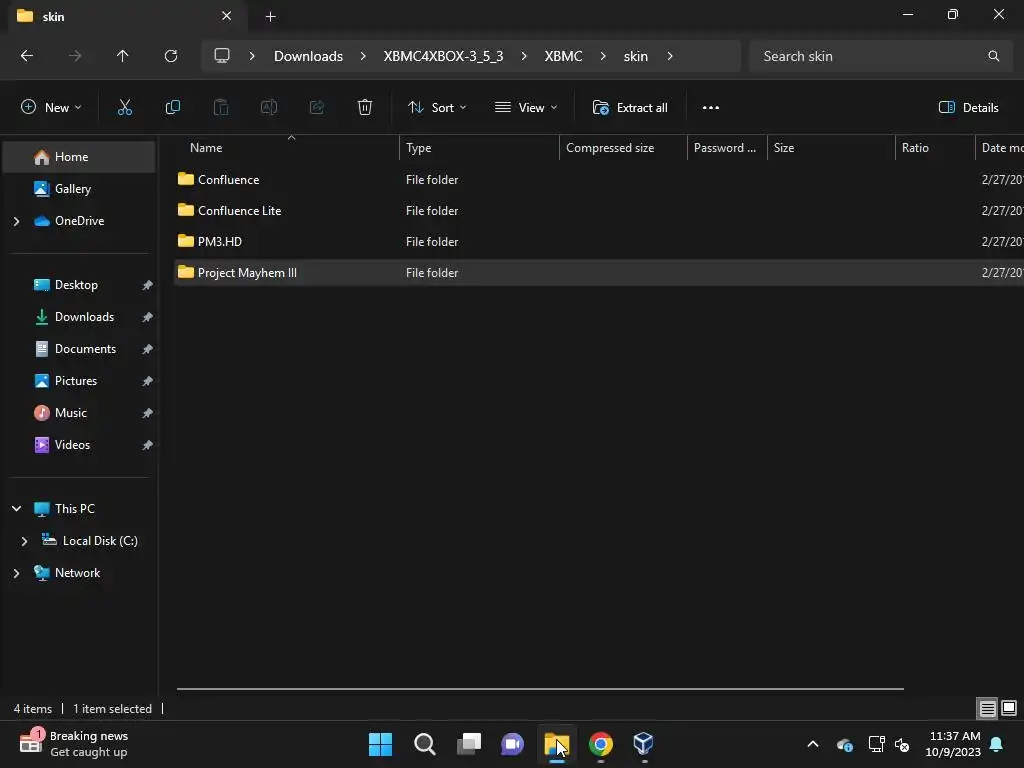
Task: Toggle the Details pane
Action: 968,108
